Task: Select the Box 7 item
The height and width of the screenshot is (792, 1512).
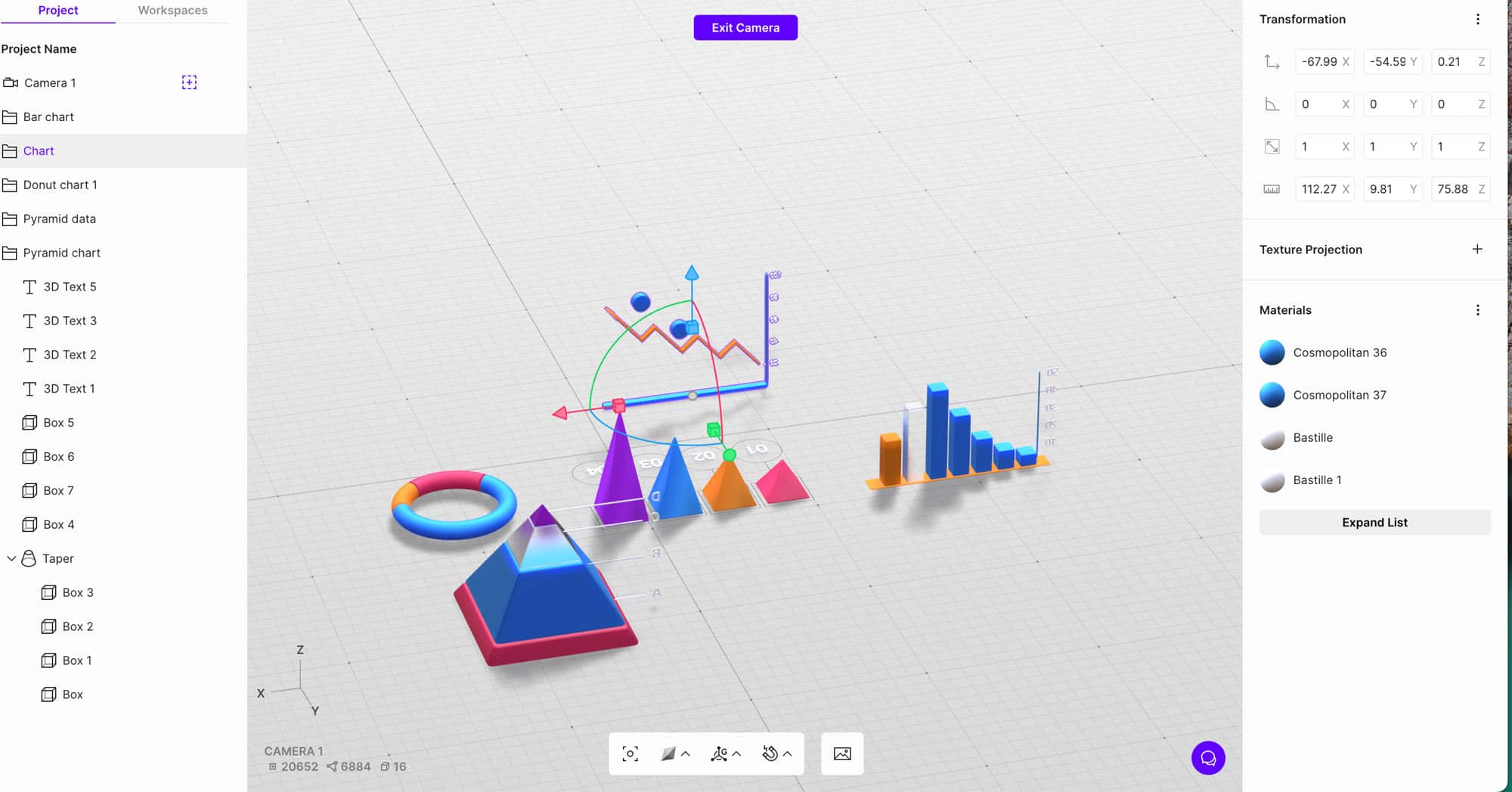Action: click(x=123, y=491)
